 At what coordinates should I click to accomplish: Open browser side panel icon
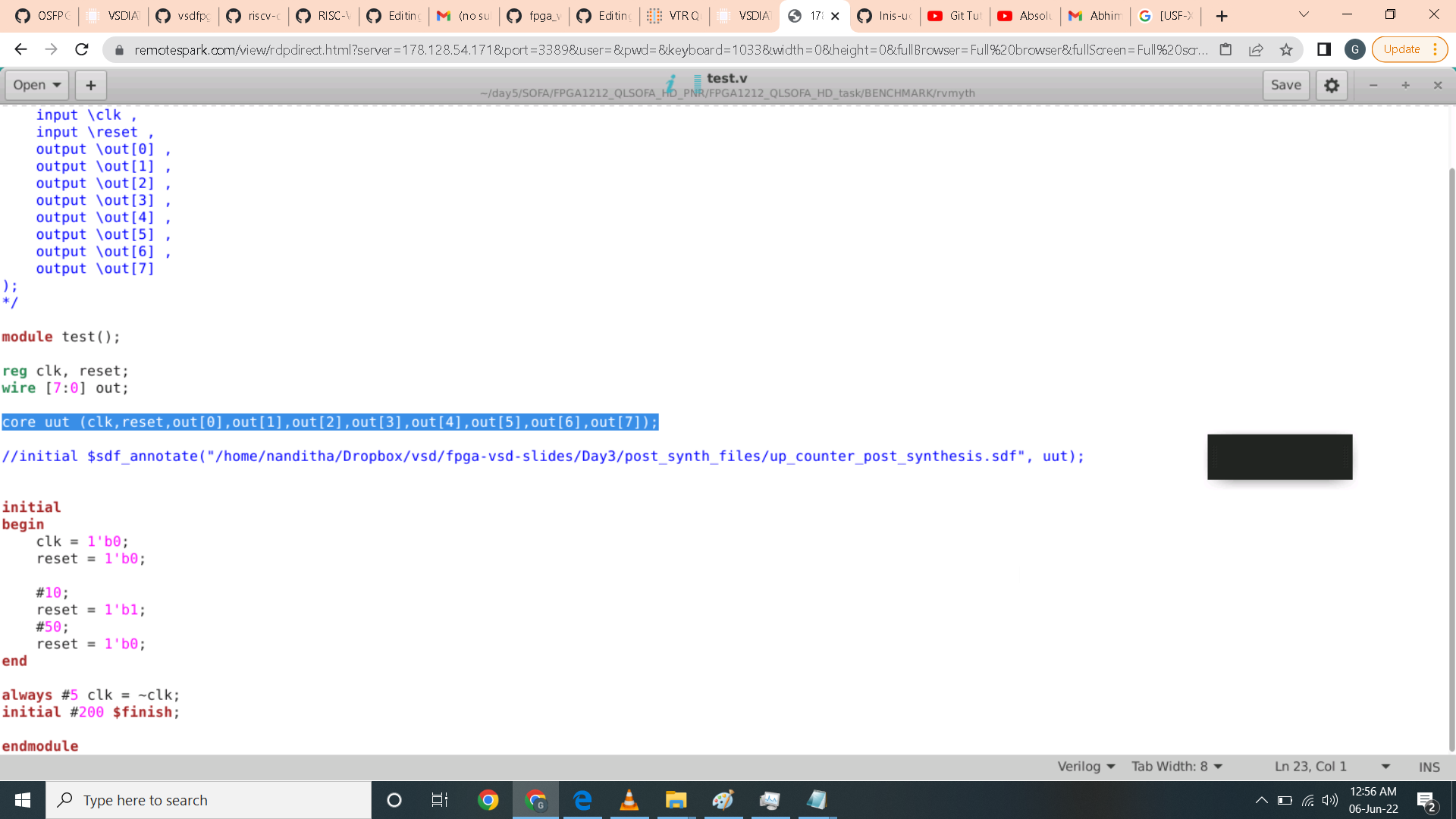(1324, 49)
